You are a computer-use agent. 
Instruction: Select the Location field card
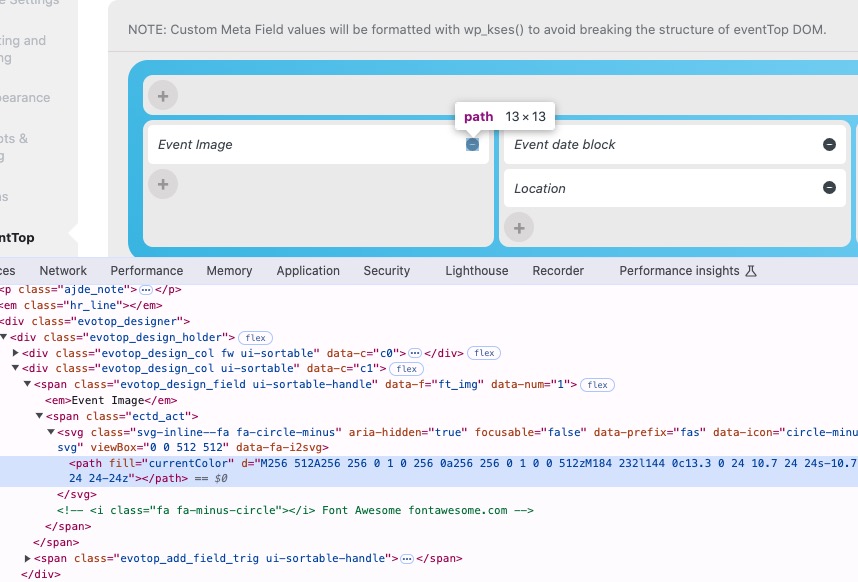click(x=674, y=188)
